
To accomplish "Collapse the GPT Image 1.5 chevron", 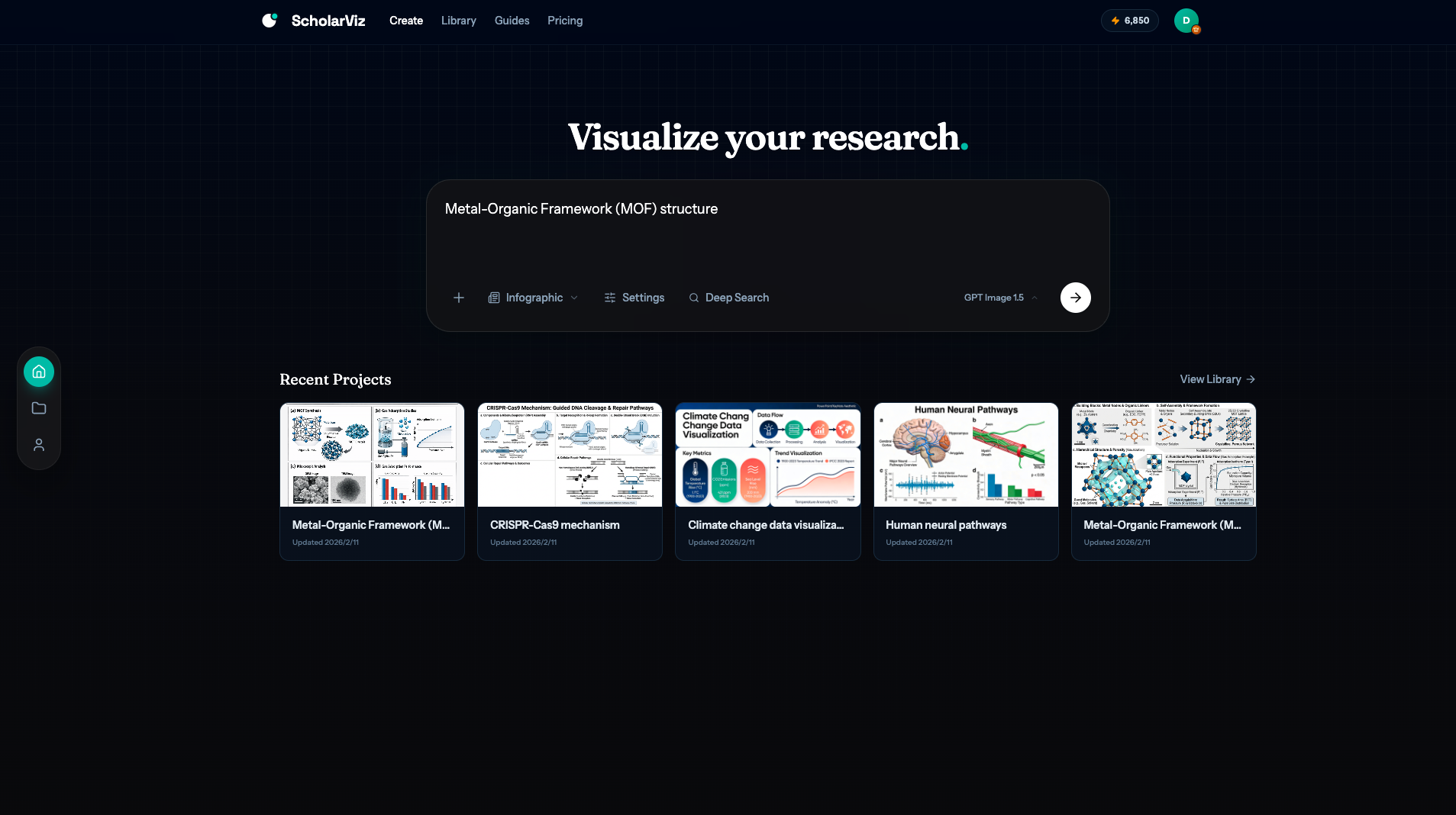I will [x=1034, y=298].
